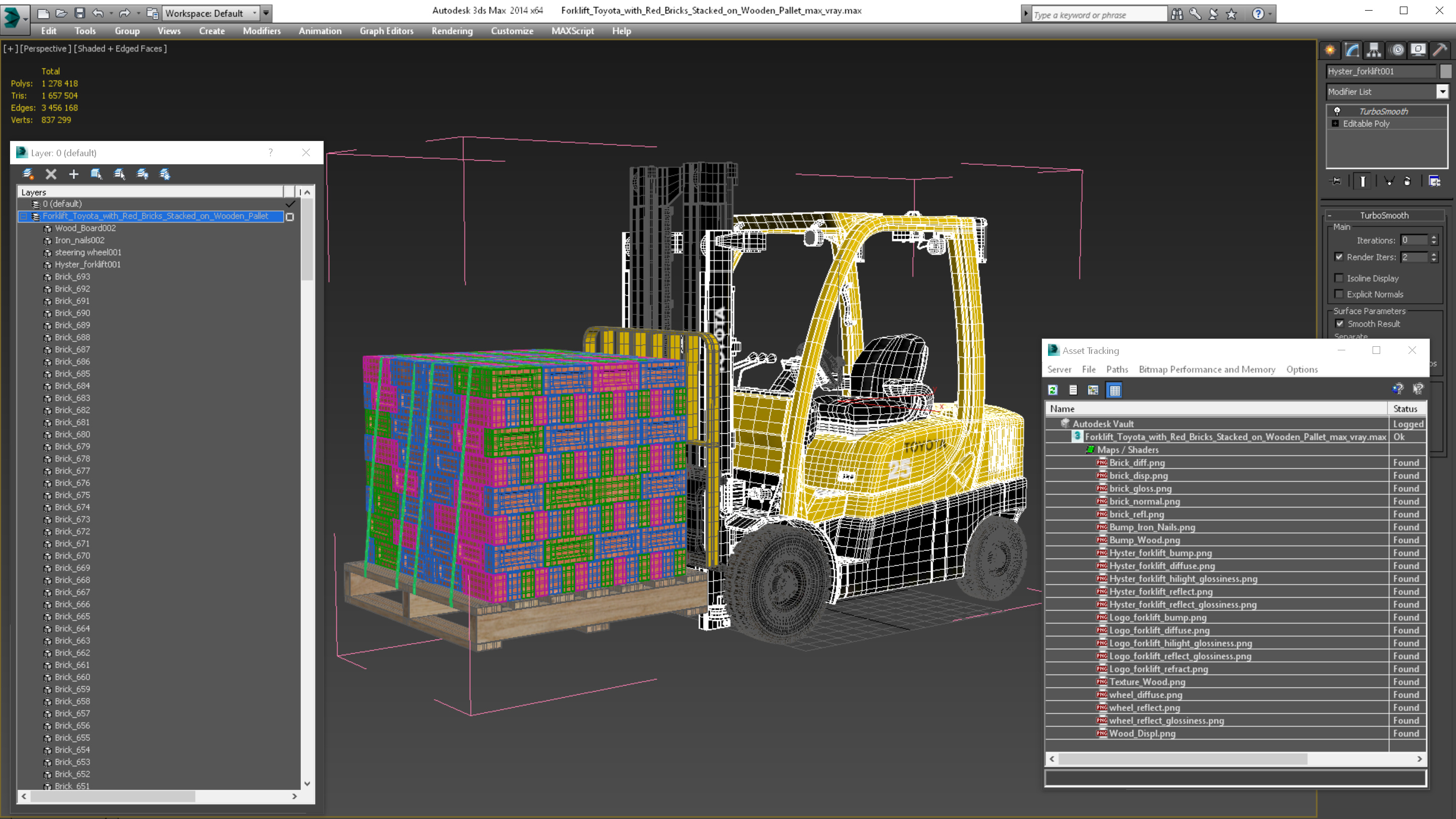Click the Layers column header
1456x819 pixels.
click(x=150, y=192)
